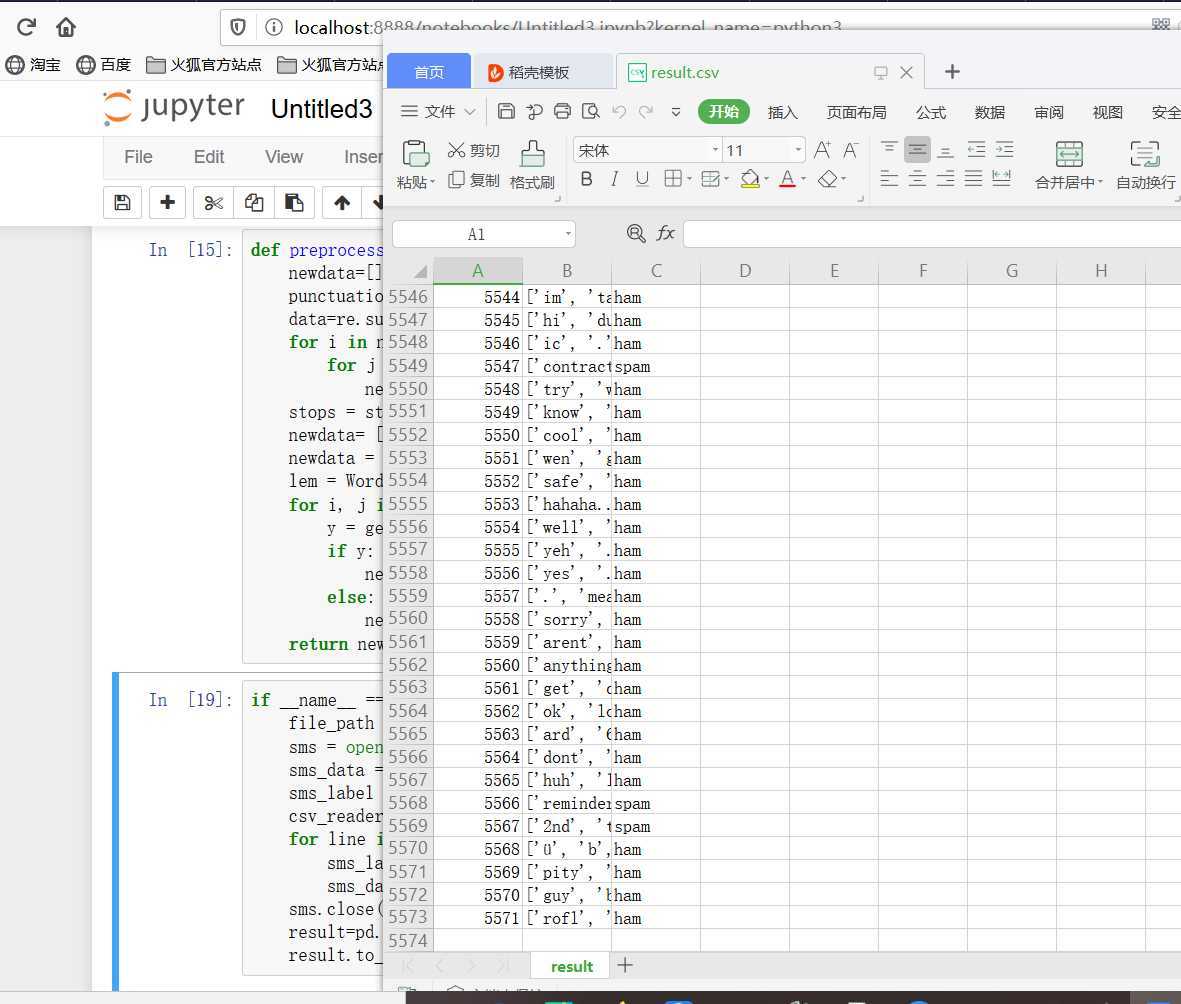Click the formula bar input field
This screenshot has width=1181, height=1004.
point(932,234)
